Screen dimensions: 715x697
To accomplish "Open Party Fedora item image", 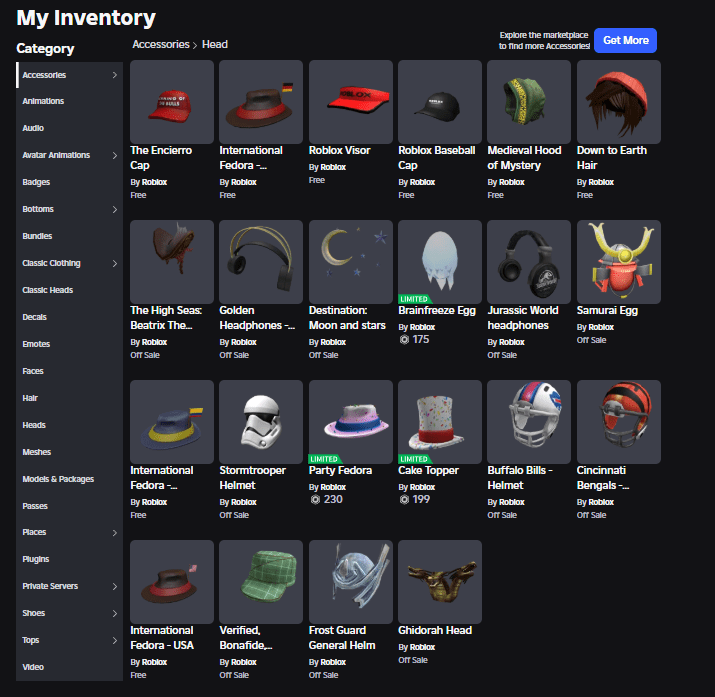I will tap(351, 422).
